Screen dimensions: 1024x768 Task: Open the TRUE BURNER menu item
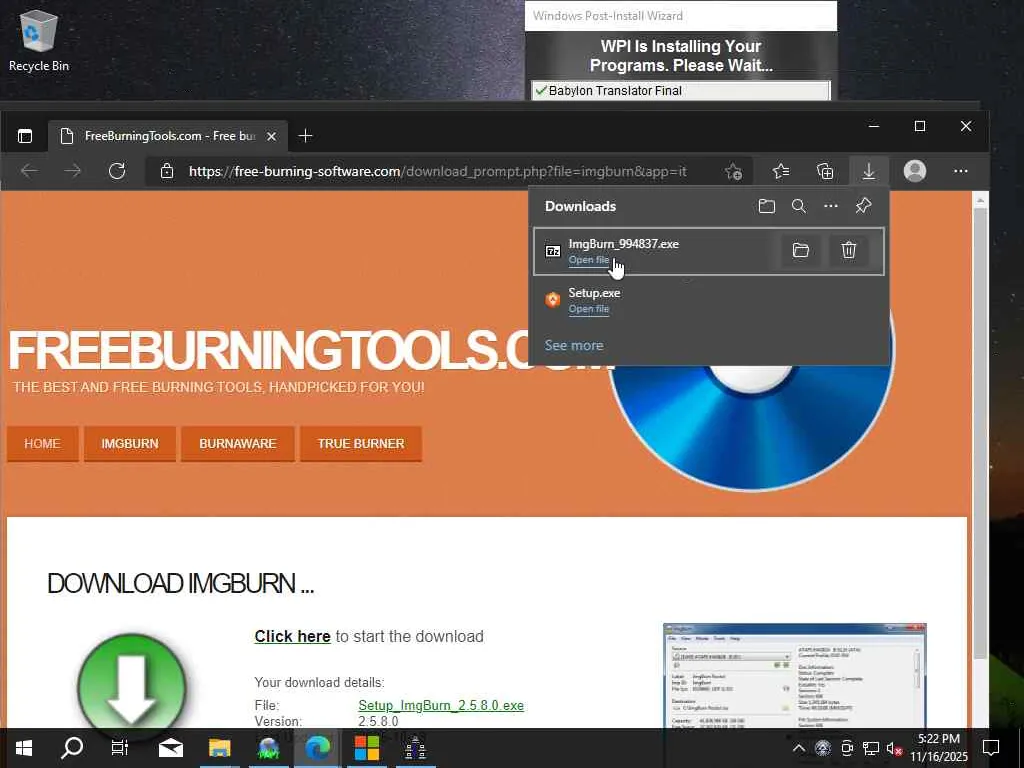(361, 443)
